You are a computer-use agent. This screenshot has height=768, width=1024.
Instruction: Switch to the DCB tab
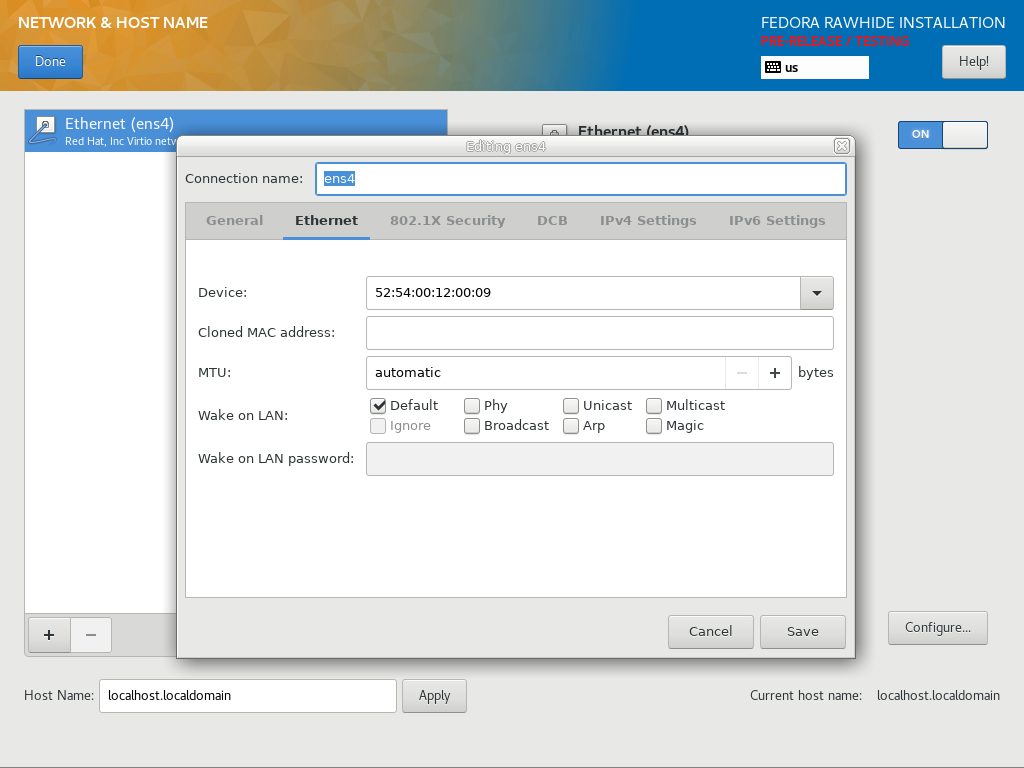552,221
